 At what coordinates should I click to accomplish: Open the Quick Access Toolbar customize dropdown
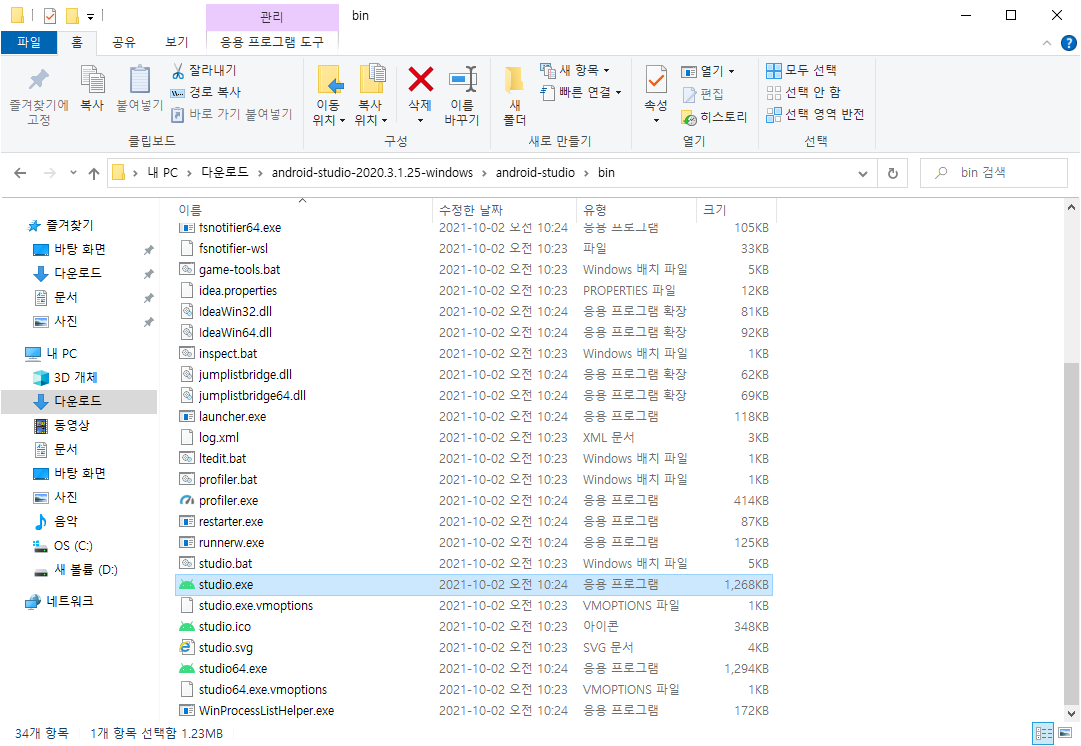(x=90, y=16)
